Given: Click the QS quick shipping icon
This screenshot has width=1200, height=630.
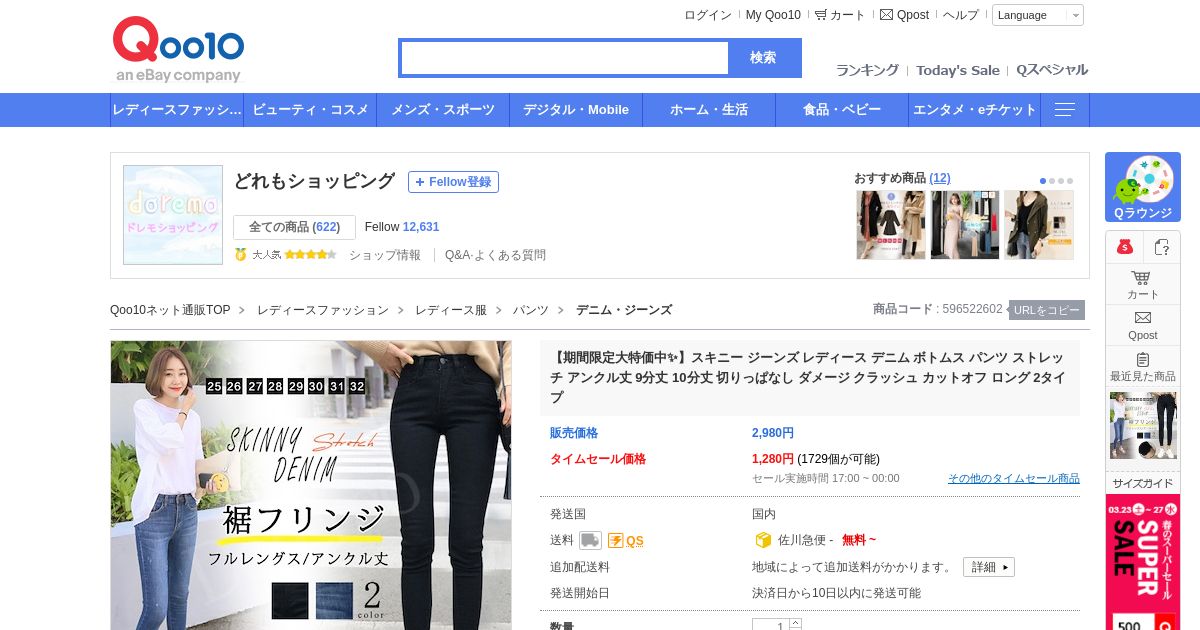Looking at the screenshot, I should tap(625, 541).
